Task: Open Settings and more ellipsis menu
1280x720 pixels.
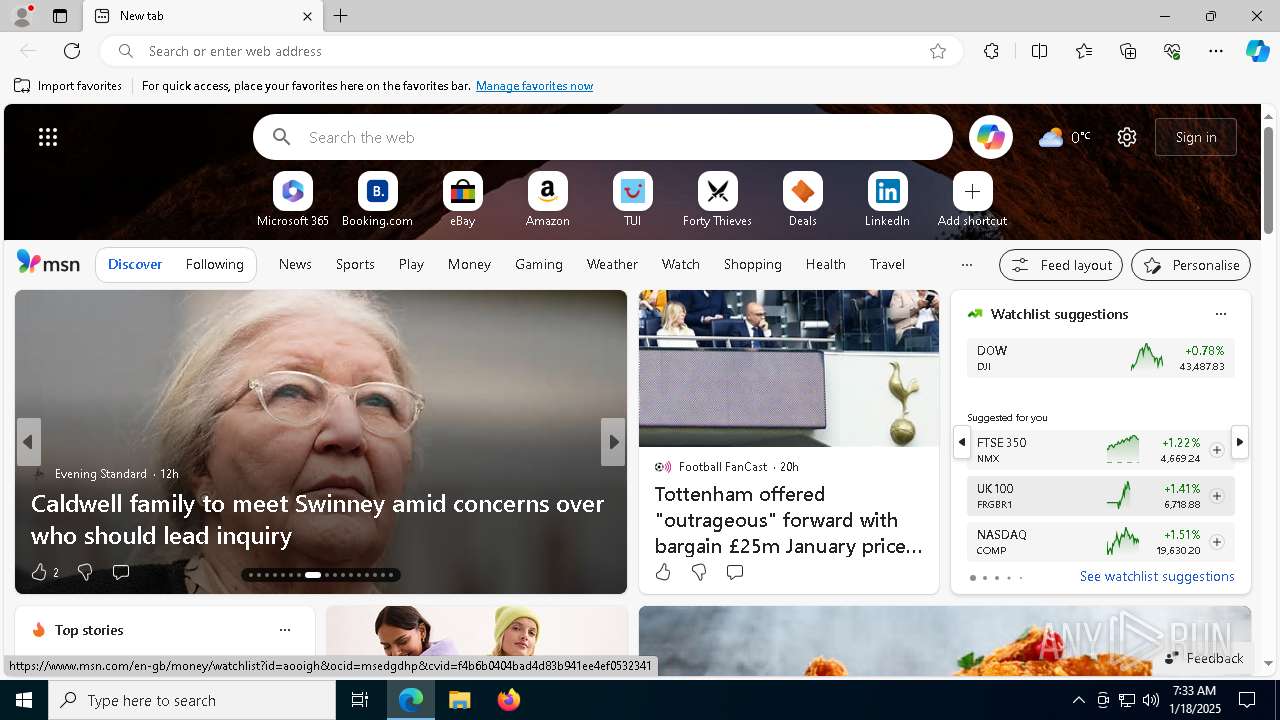Action: 1216,51
